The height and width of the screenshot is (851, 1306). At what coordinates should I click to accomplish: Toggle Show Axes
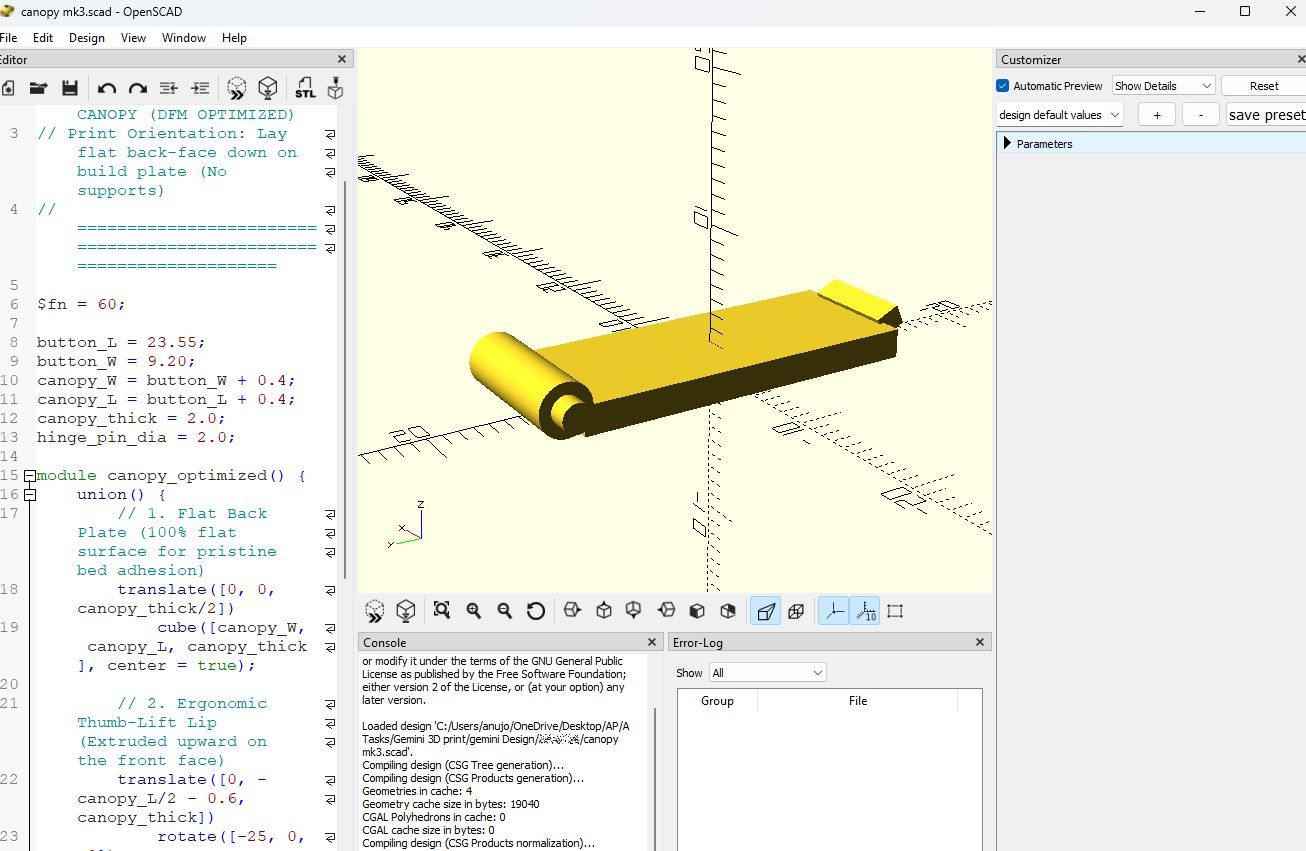coord(834,611)
